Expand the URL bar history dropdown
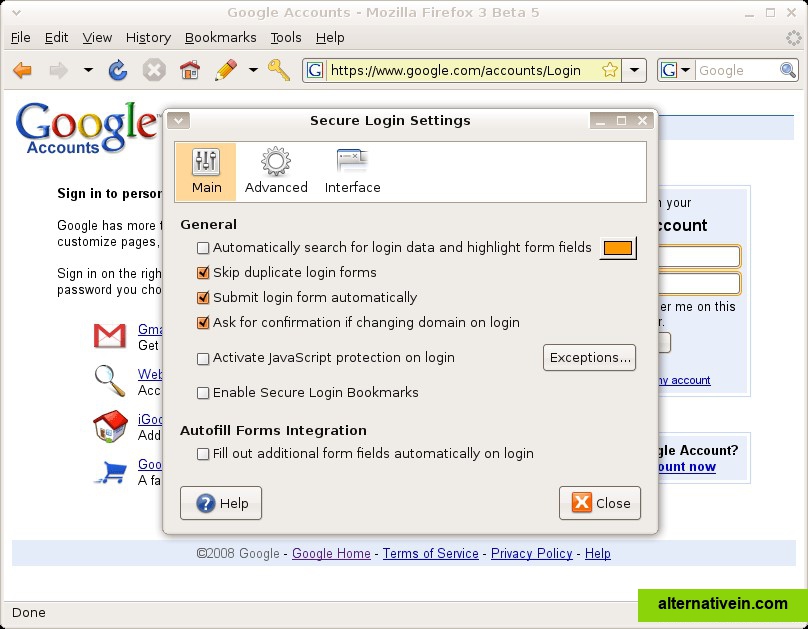The image size is (808, 629). (x=635, y=70)
